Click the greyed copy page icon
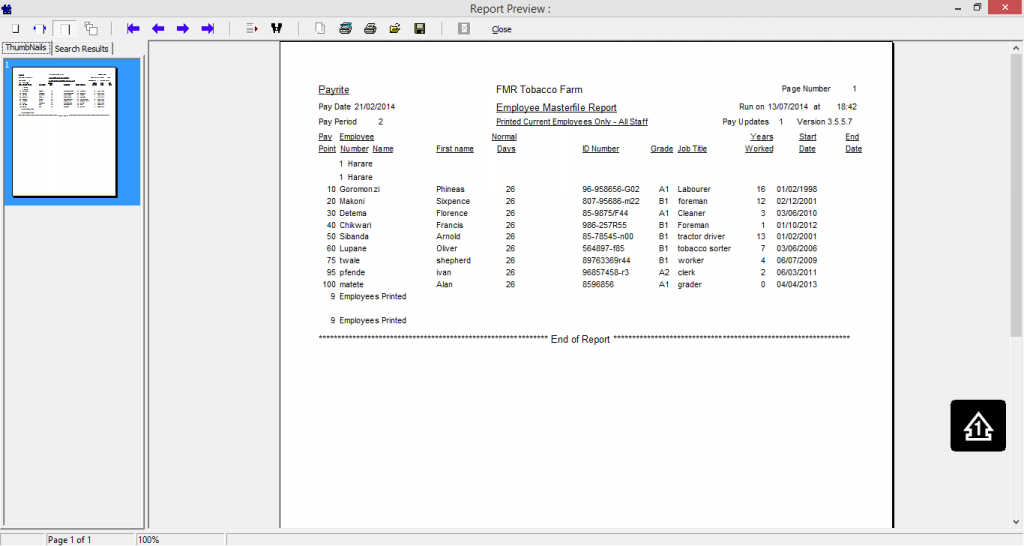 tap(320, 29)
